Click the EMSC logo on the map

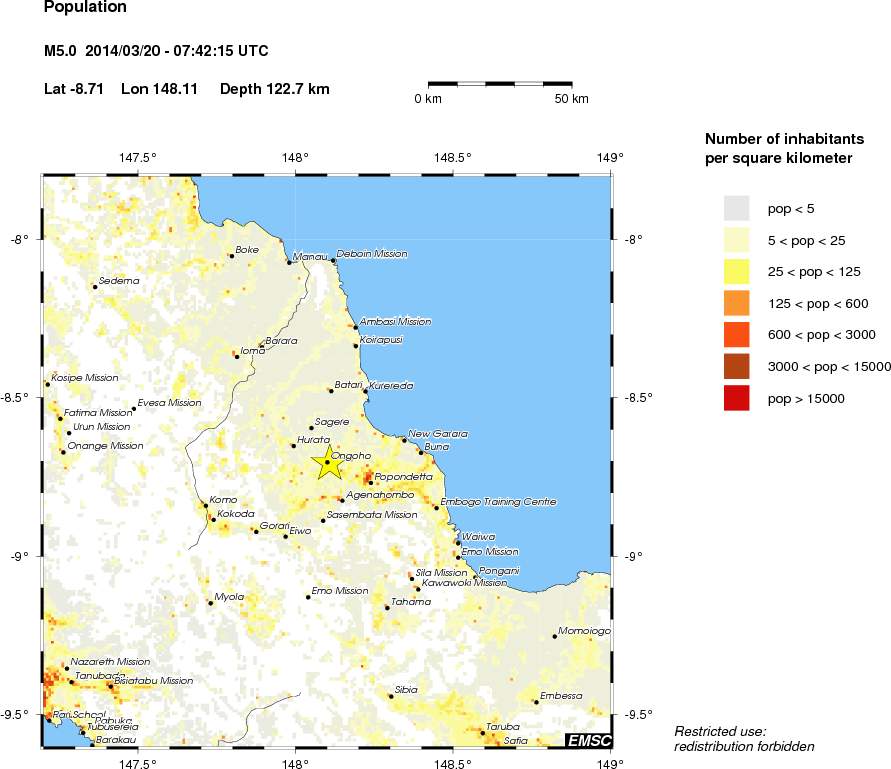coord(588,740)
